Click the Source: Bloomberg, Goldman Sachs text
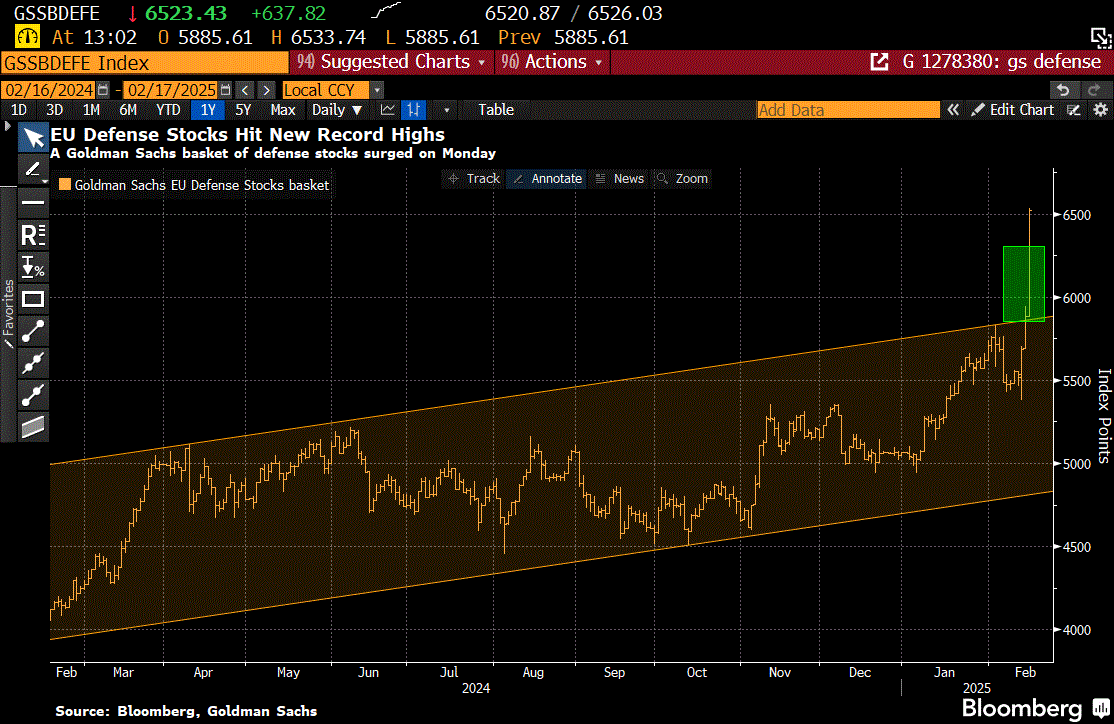 [186, 711]
